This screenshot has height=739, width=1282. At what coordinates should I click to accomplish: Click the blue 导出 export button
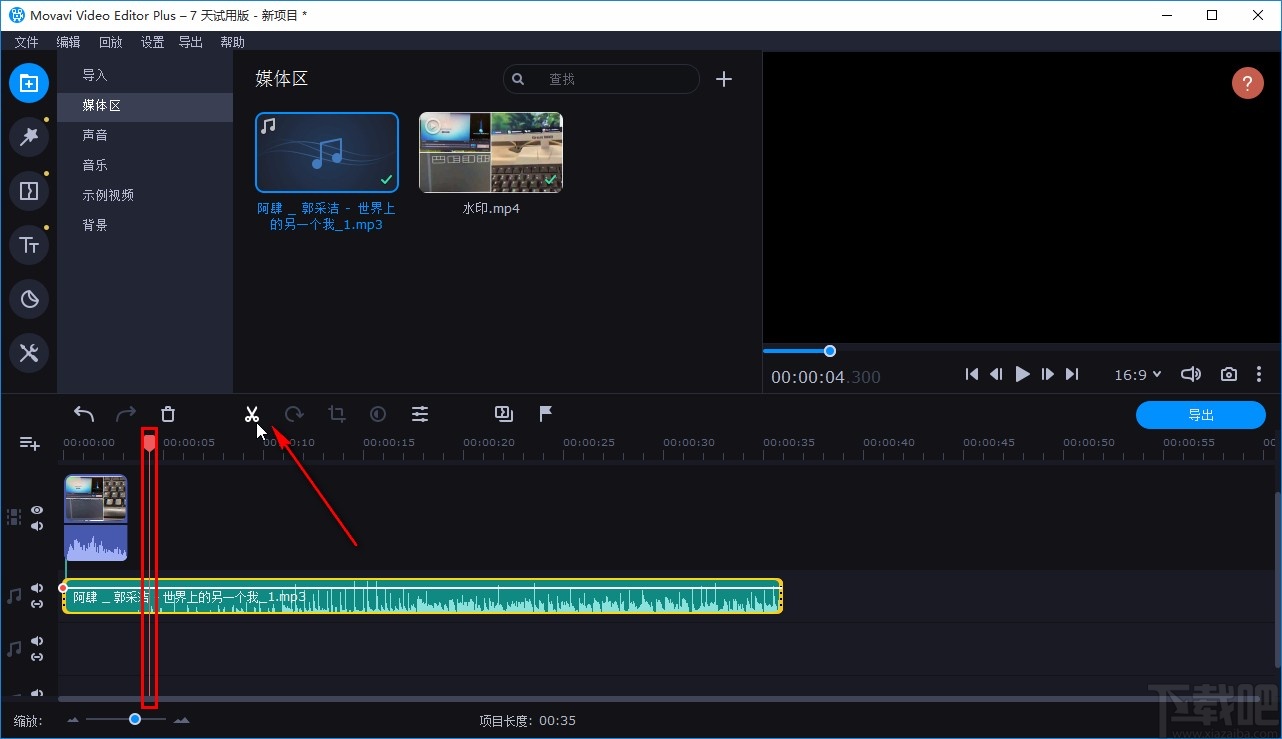(x=1201, y=415)
